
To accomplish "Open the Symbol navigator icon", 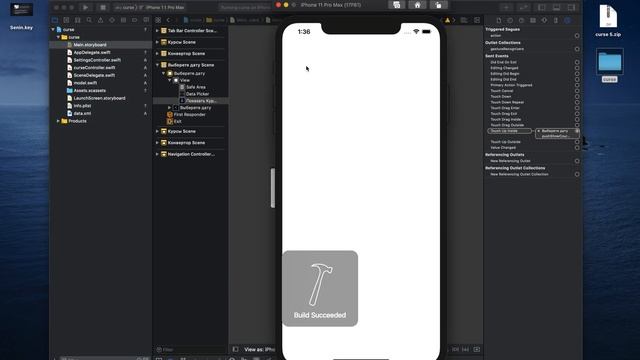I will (78, 20).
